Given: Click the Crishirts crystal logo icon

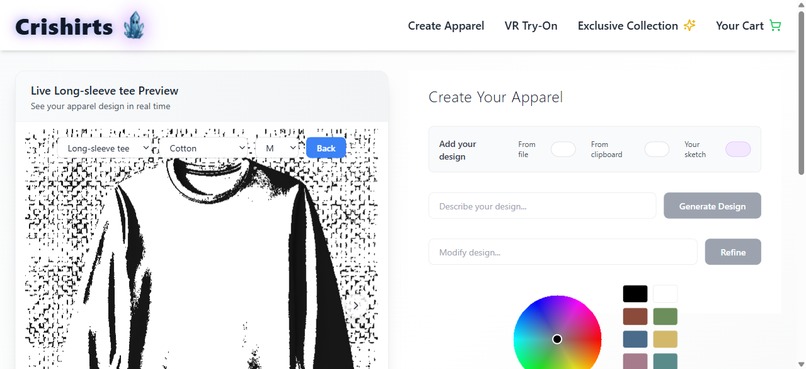Looking at the screenshot, I should point(134,25).
